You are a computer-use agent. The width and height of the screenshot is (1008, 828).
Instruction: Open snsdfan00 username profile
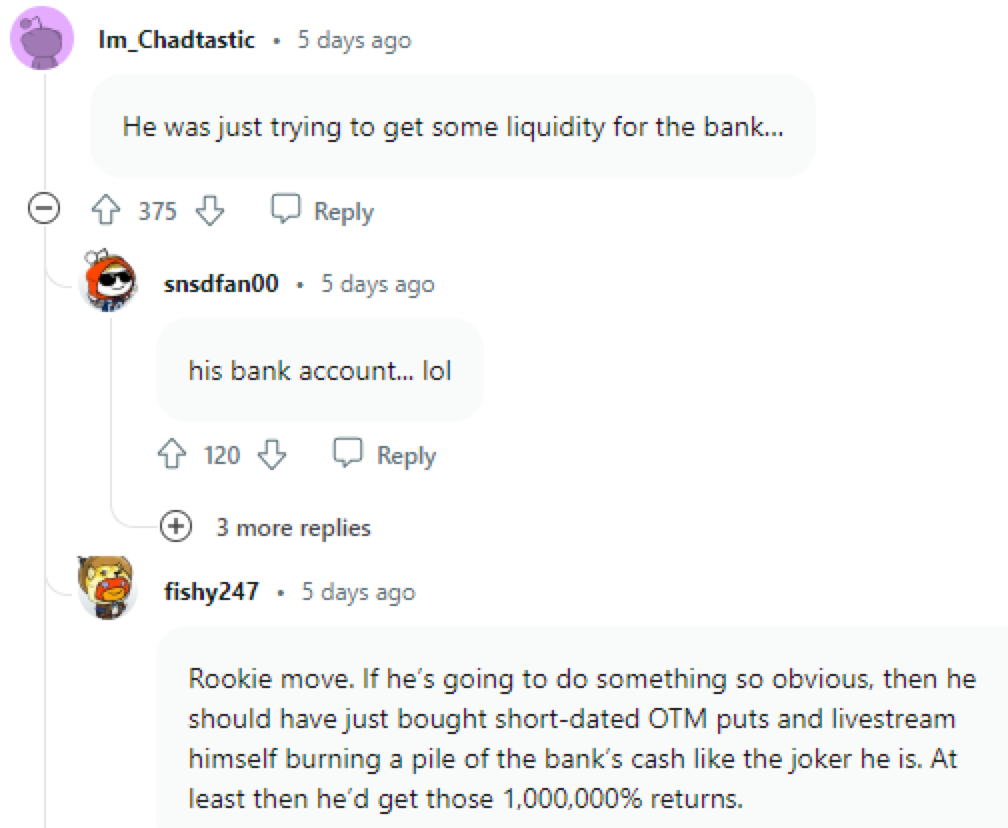(x=221, y=284)
